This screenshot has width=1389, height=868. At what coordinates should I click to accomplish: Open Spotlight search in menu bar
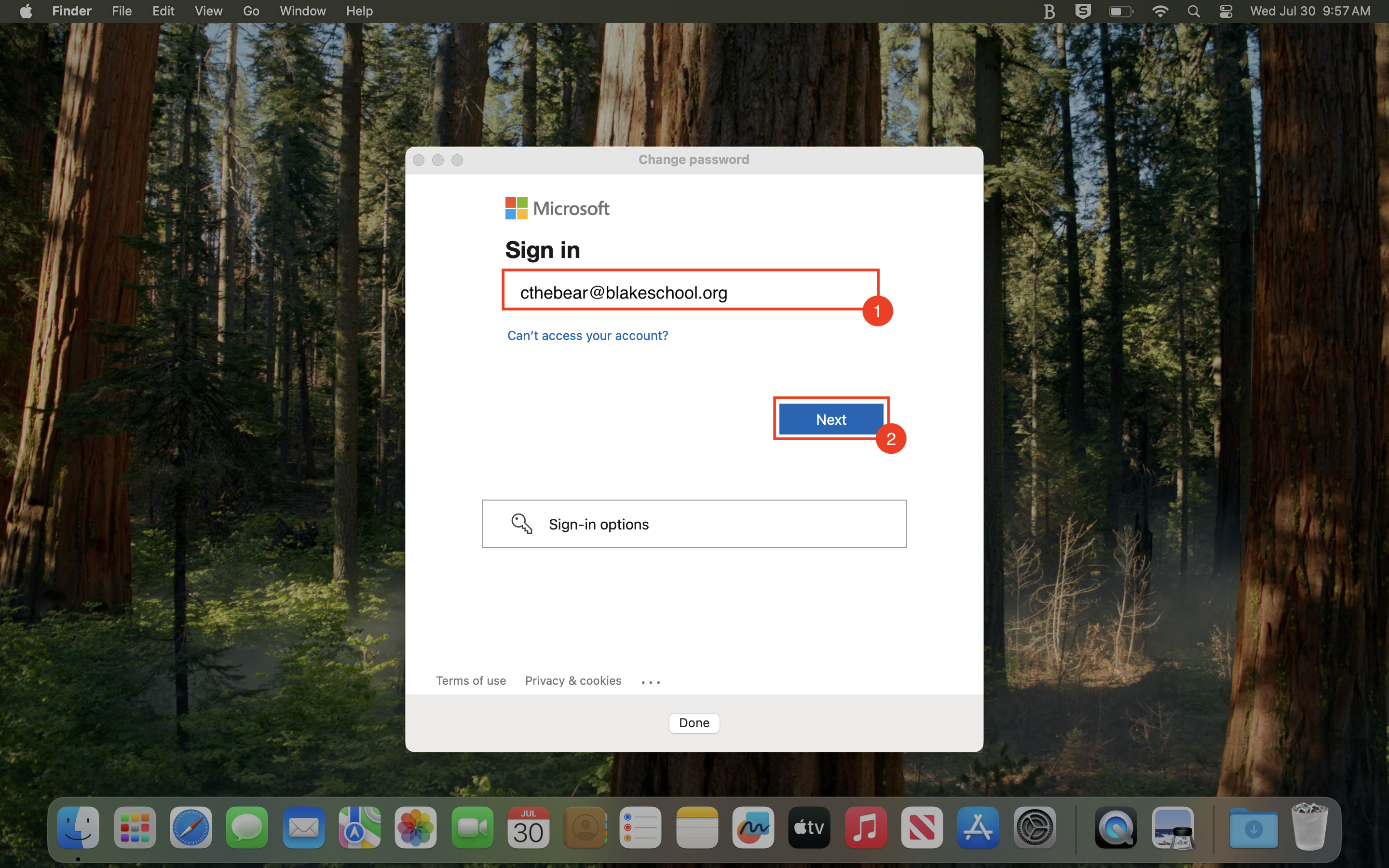(1194, 12)
